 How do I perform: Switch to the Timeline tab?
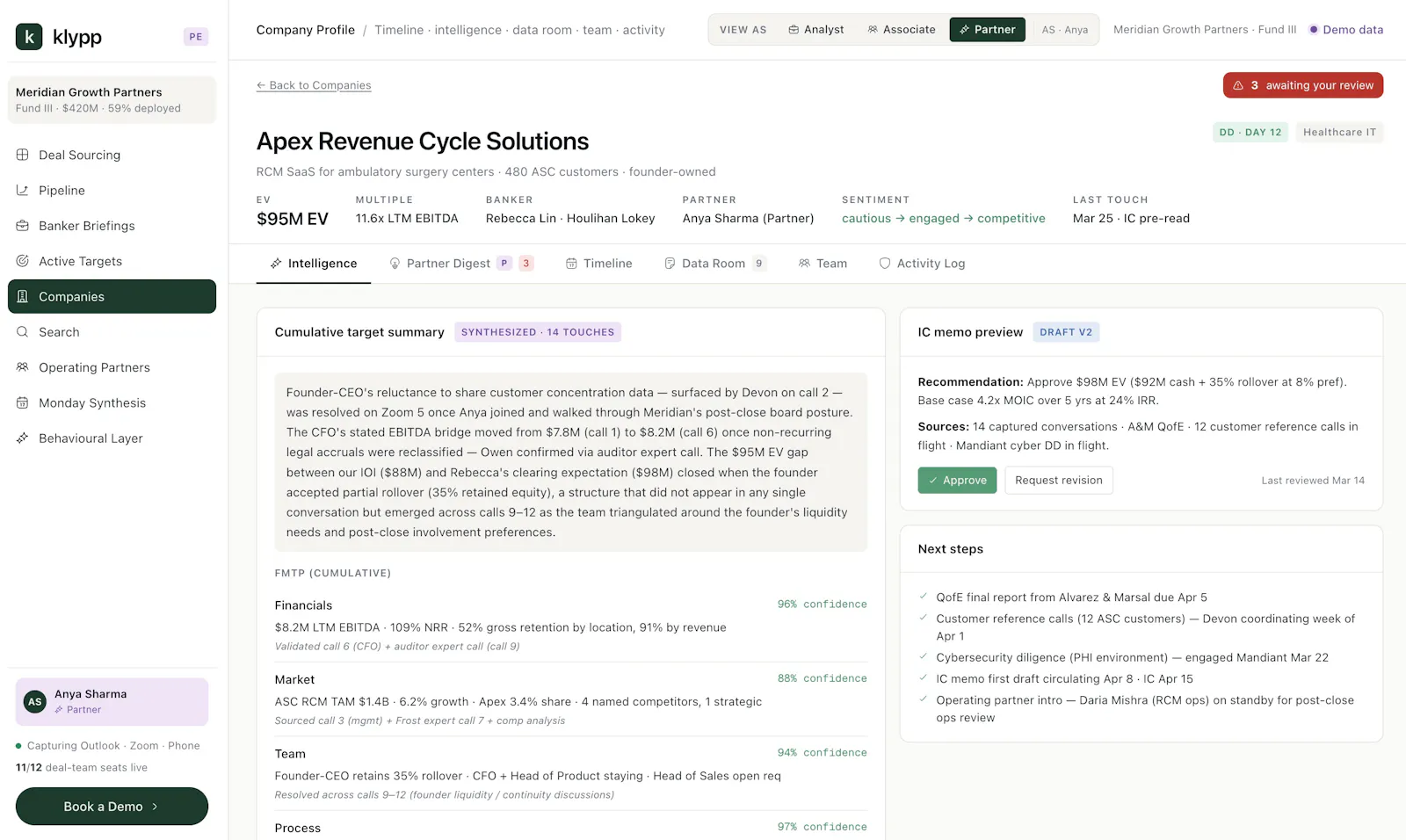click(x=598, y=264)
